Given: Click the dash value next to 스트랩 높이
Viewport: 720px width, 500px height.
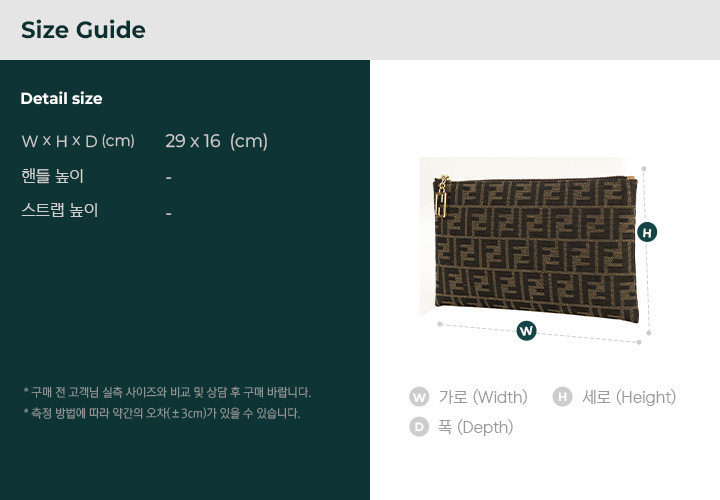Looking at the screenshot, I should 168,213.
